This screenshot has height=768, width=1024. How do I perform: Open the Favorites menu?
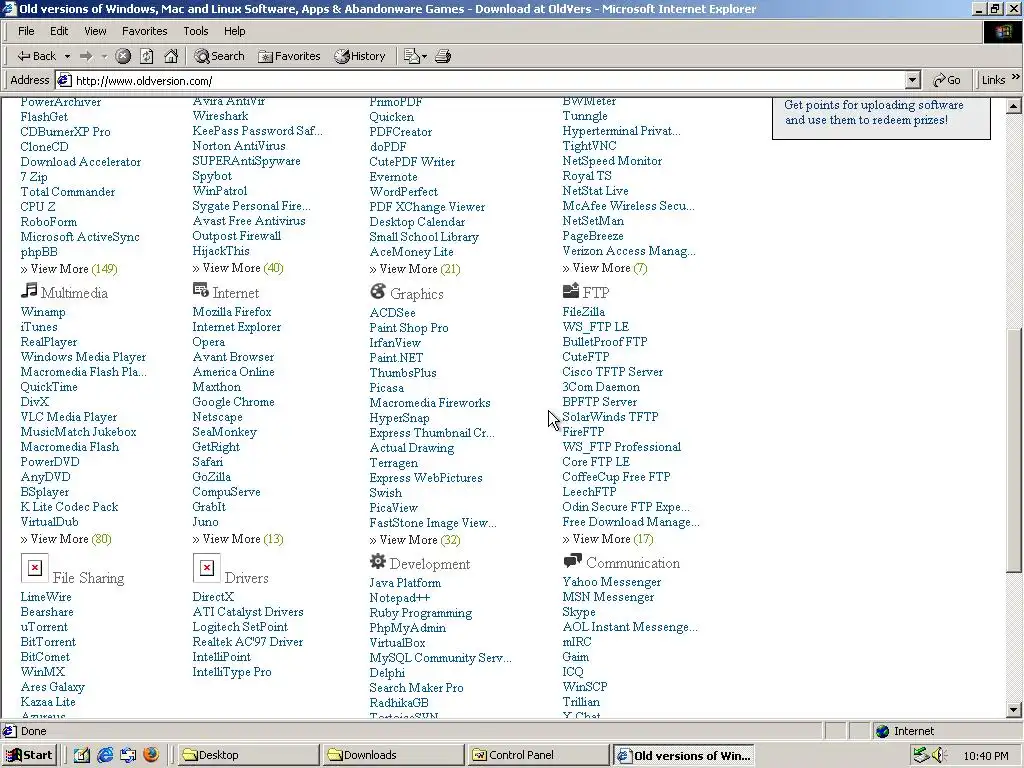click(x=144, y=31)
